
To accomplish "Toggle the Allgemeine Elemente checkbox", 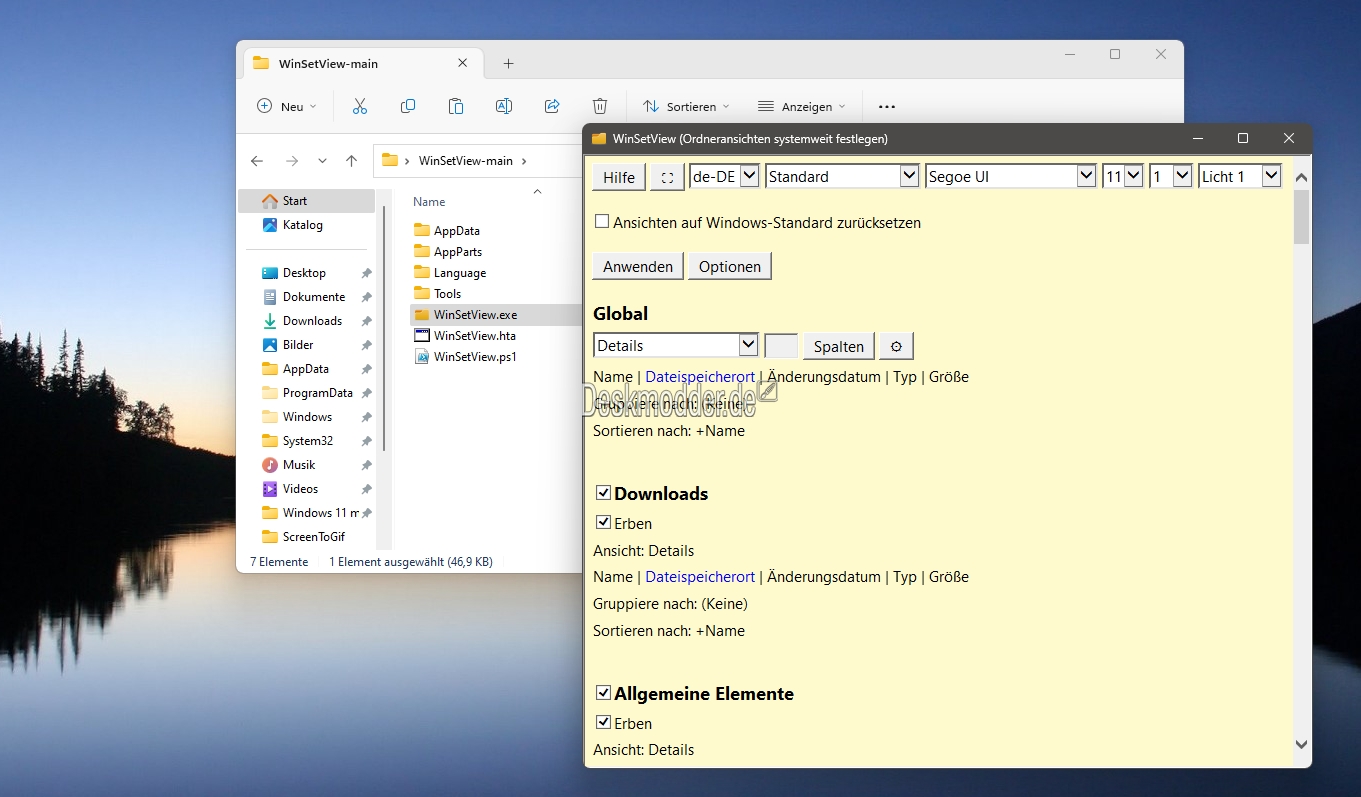I will point(603,692).
